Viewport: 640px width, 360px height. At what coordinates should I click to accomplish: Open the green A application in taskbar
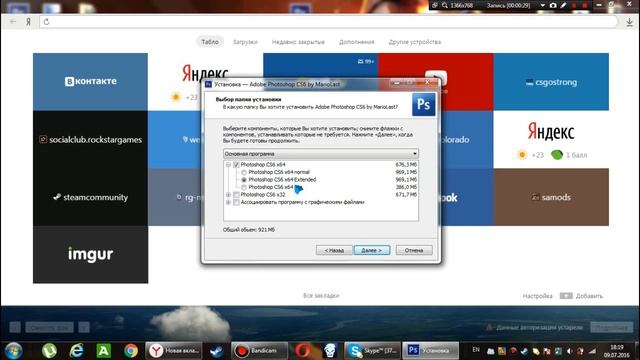pos(103,351)
